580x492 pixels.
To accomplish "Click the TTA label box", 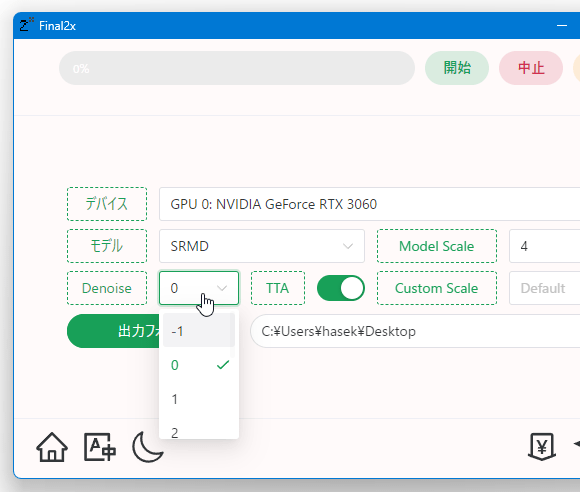I will (x=278, y=288).
